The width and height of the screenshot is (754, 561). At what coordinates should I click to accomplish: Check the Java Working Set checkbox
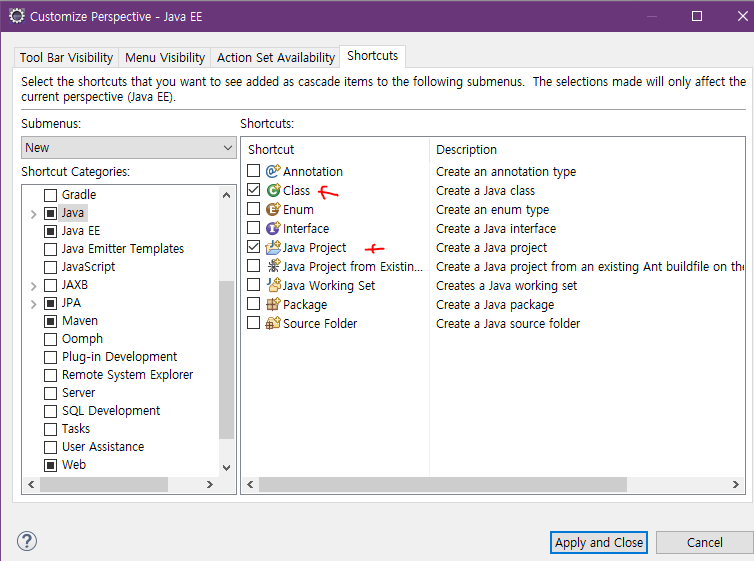point(253,285)
